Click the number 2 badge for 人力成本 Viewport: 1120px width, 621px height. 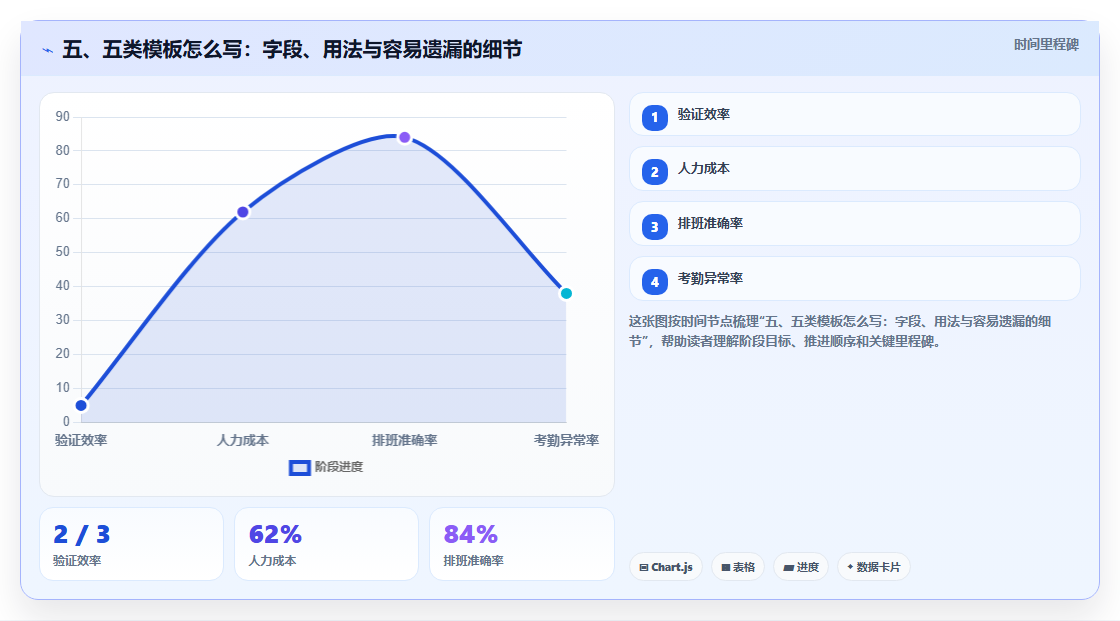point(654,172)
